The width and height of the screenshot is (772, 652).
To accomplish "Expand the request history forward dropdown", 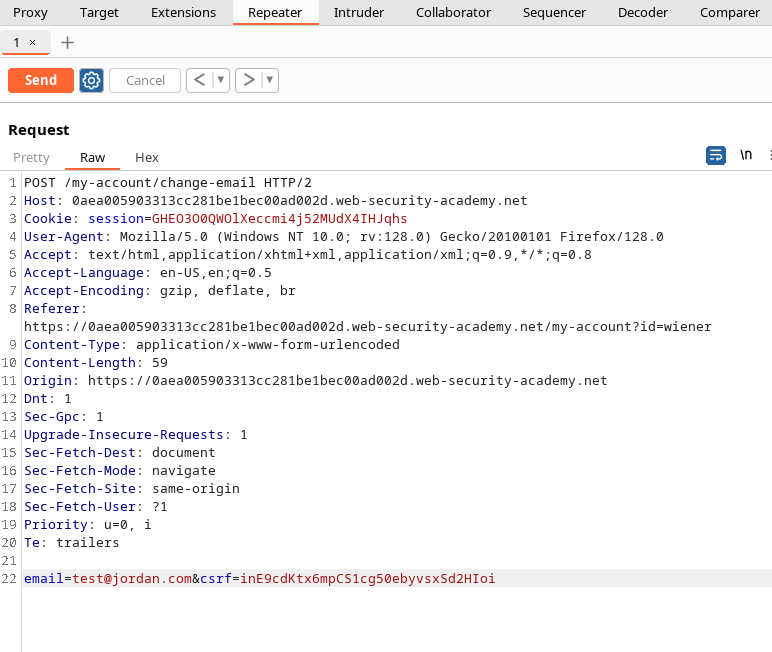I will point(270,80).
